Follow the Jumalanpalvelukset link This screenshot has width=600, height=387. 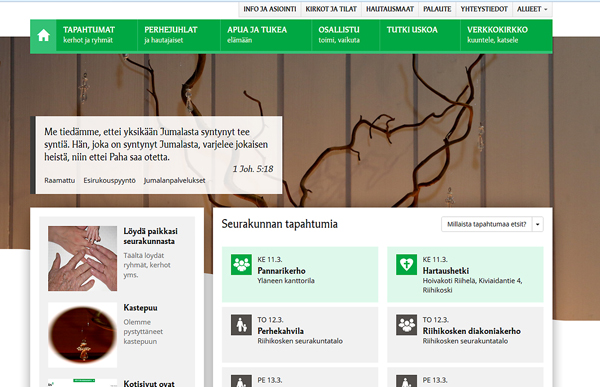tap(174, 180)
